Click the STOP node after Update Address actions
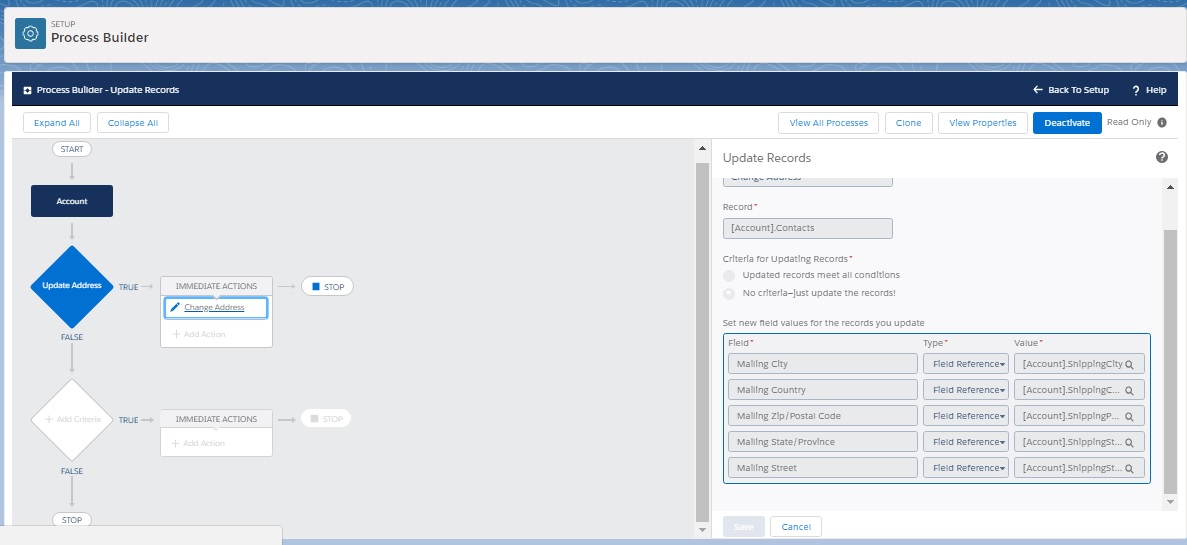 [327, 287]
